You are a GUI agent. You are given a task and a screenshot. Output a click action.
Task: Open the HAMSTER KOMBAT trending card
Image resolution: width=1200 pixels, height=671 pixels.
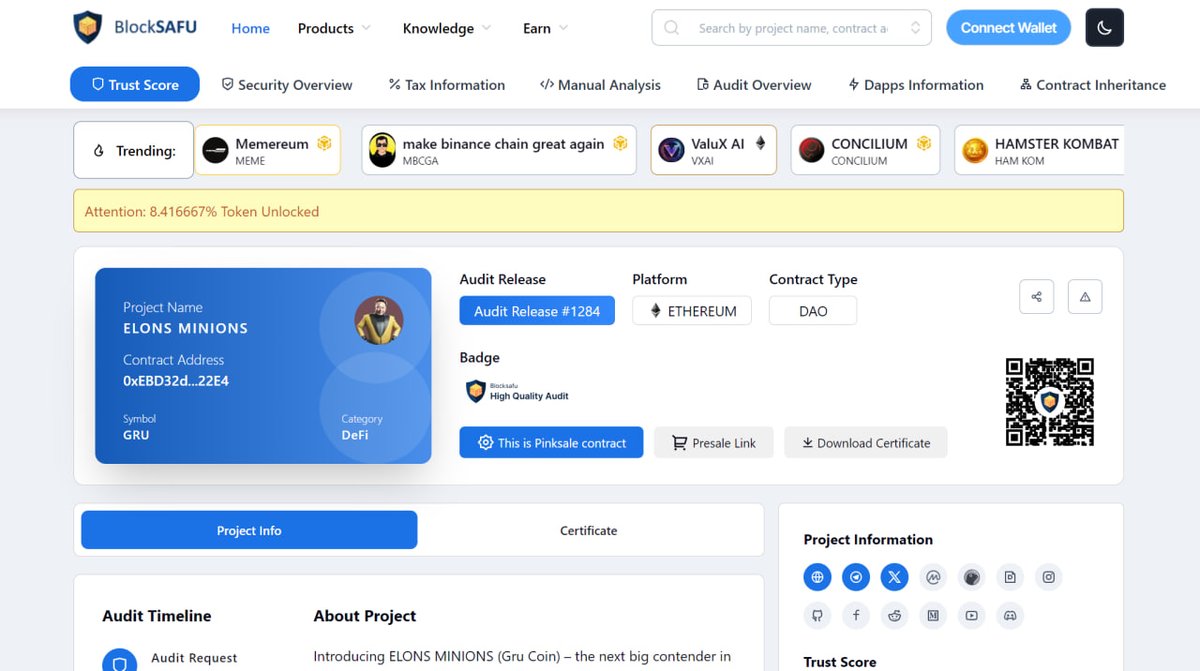point(1039,150)
